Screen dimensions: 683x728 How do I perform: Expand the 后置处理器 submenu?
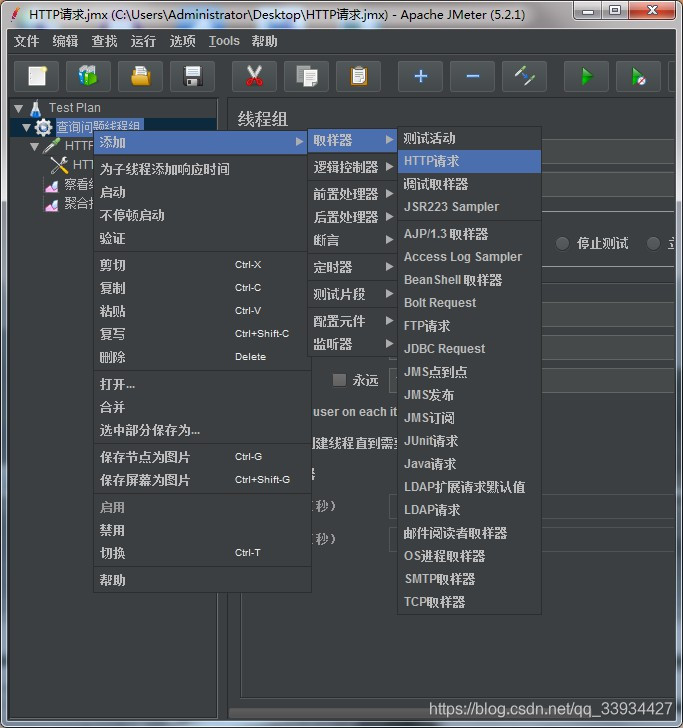(x=352, y=217)
